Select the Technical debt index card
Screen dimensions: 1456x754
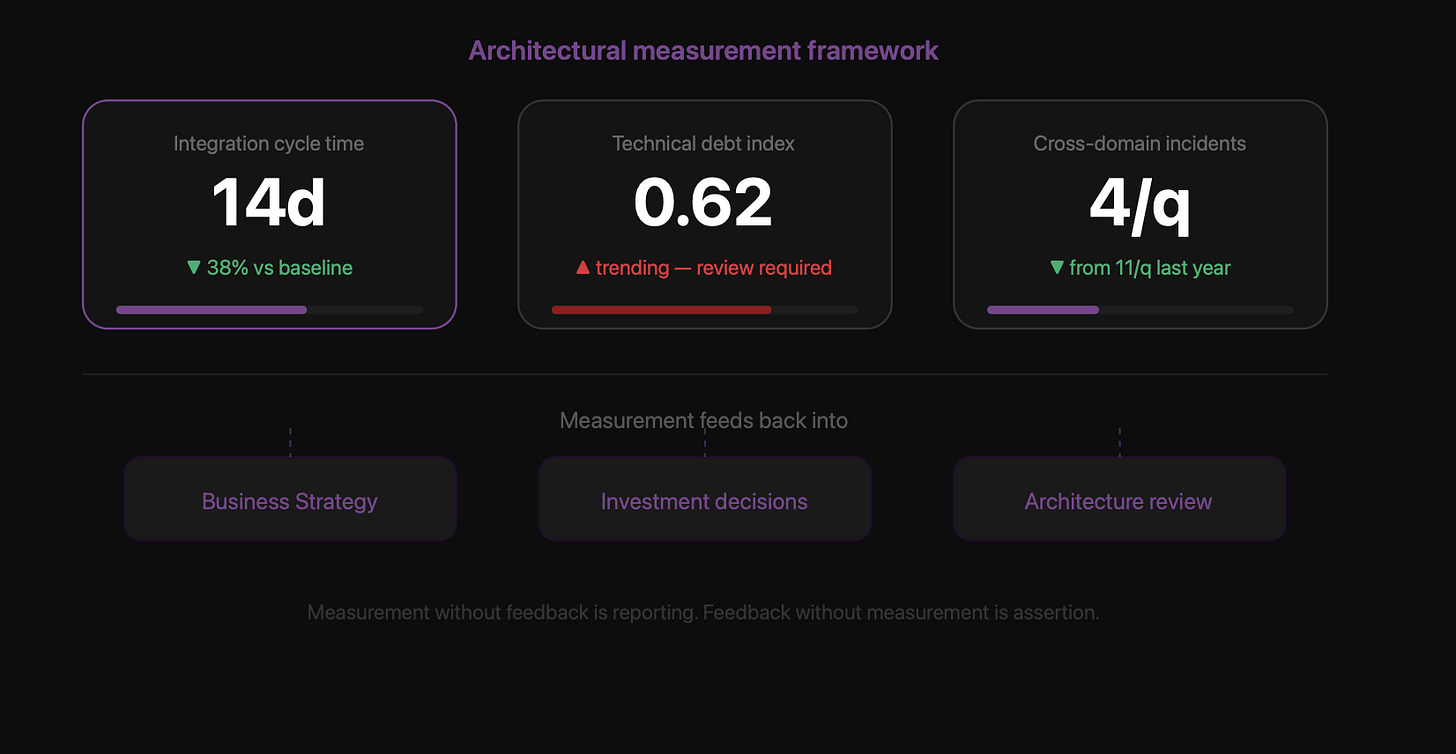click(704, 214)
